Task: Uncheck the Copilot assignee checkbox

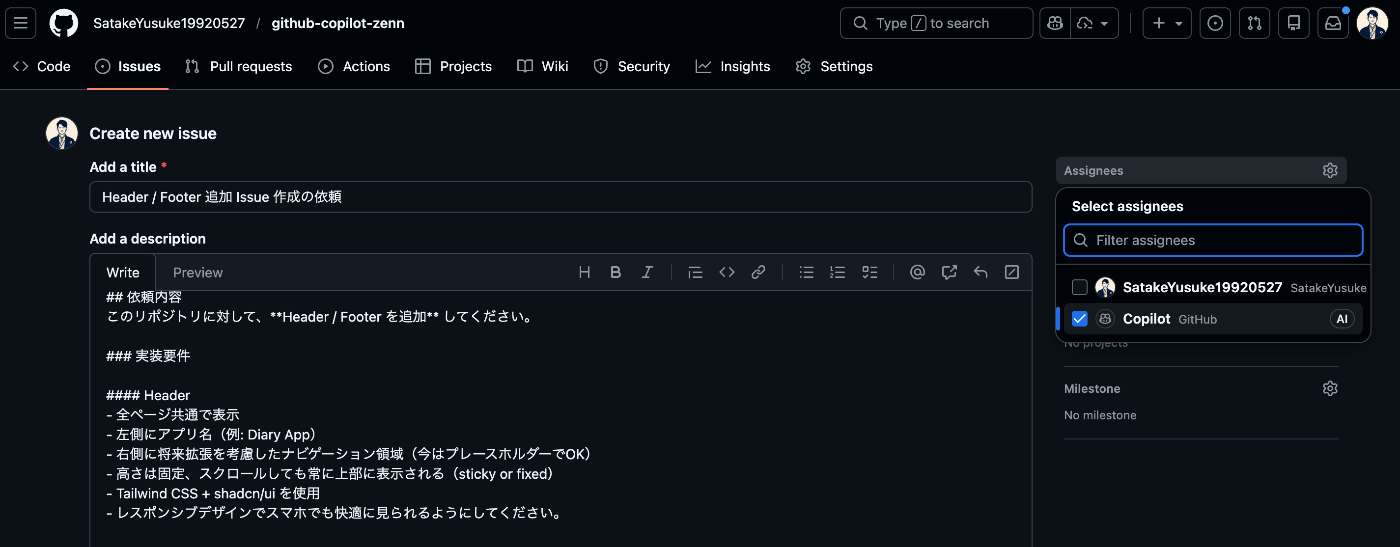Action: (1080, 319)
